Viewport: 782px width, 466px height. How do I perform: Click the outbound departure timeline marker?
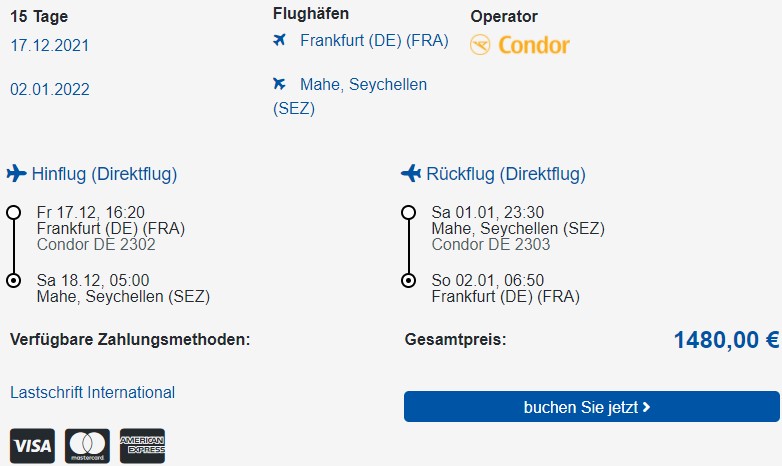point(13,213)
